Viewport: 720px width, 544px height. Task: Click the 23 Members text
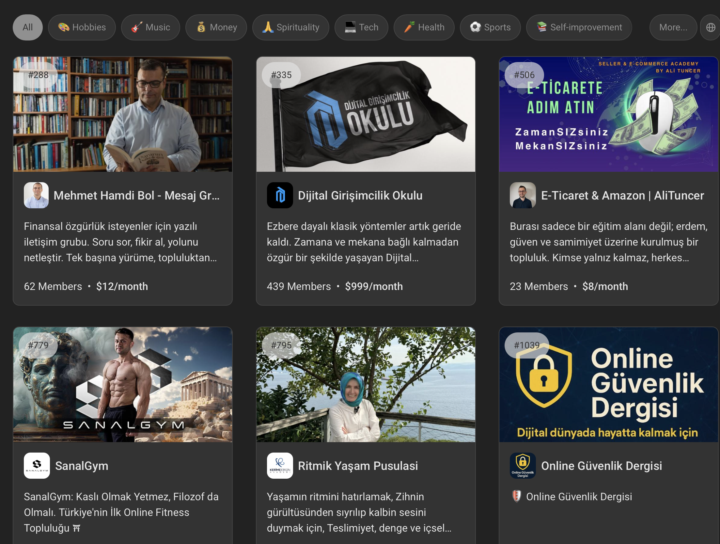[539, 286]
